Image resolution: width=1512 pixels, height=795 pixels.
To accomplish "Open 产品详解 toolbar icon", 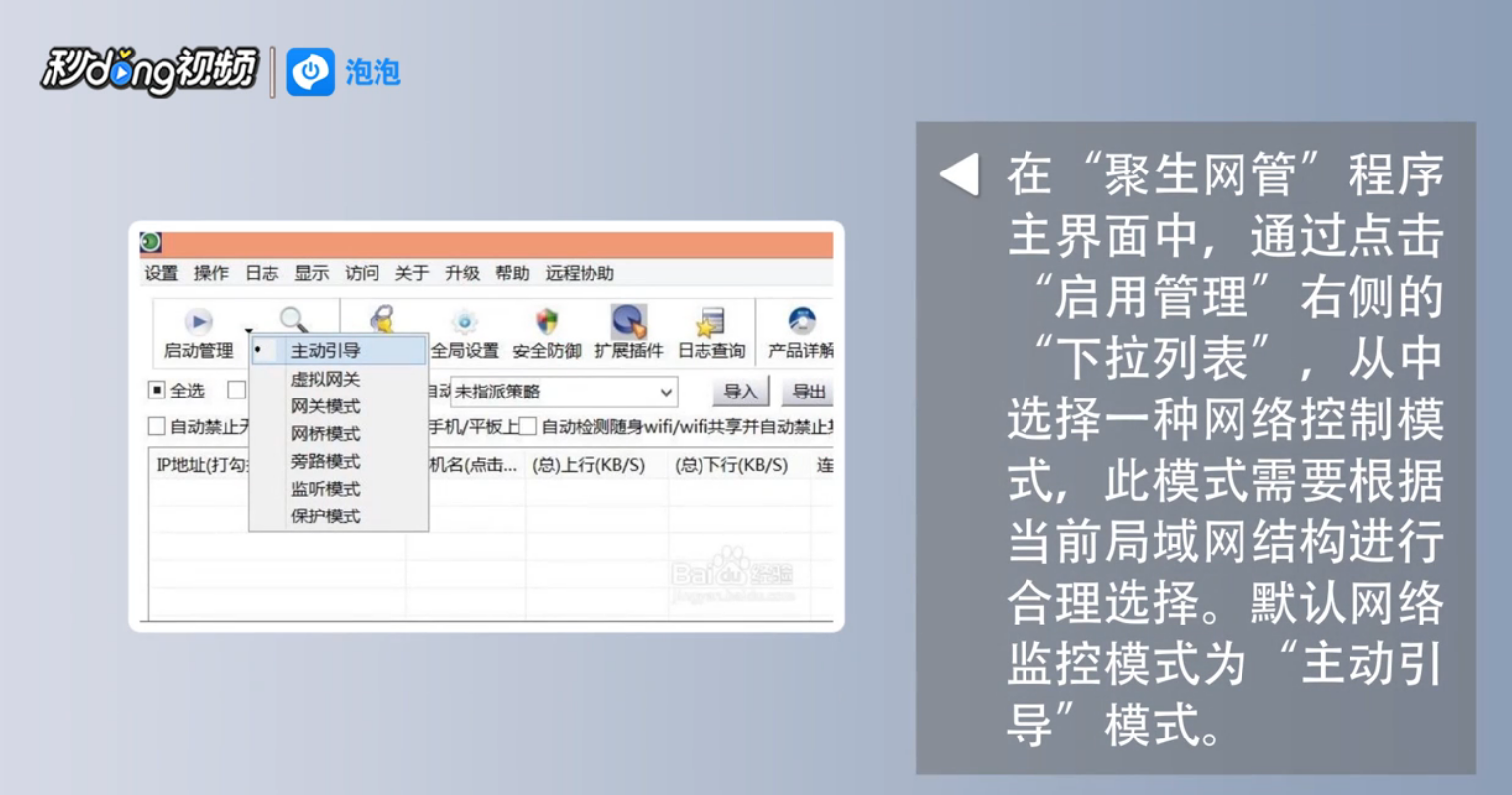I will pos(801,321).
